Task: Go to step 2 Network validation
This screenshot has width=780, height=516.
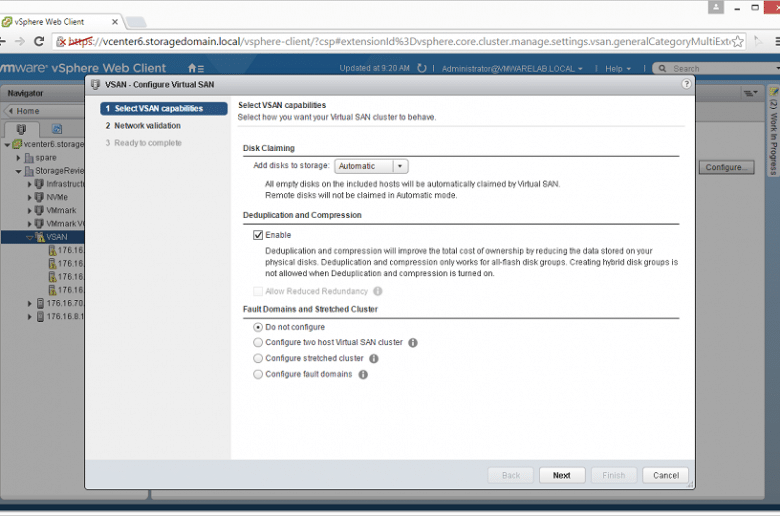Action: coord(143,126)
